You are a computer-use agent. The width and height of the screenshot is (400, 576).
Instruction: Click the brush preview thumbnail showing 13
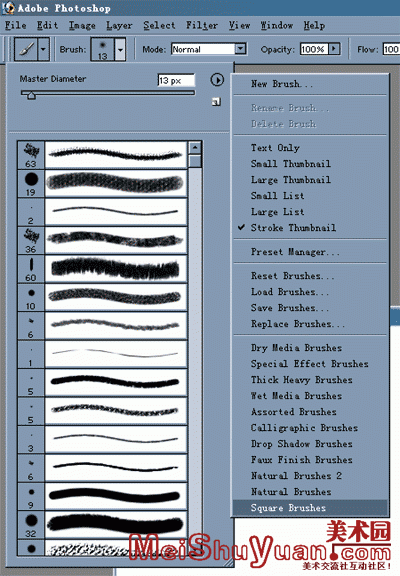pyautogui.click(x=103, y=49)
